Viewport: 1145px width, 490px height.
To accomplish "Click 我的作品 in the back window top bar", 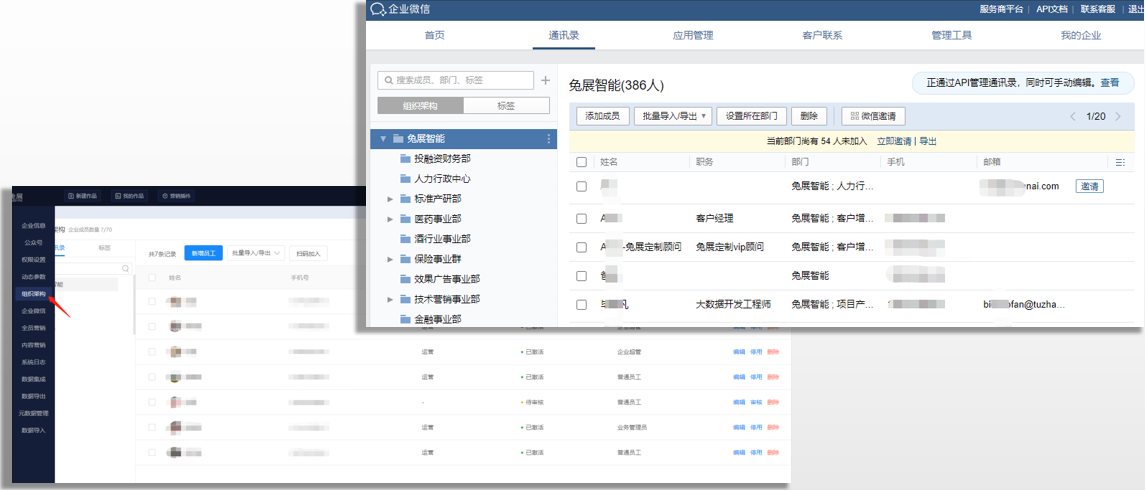I will 129,196.
